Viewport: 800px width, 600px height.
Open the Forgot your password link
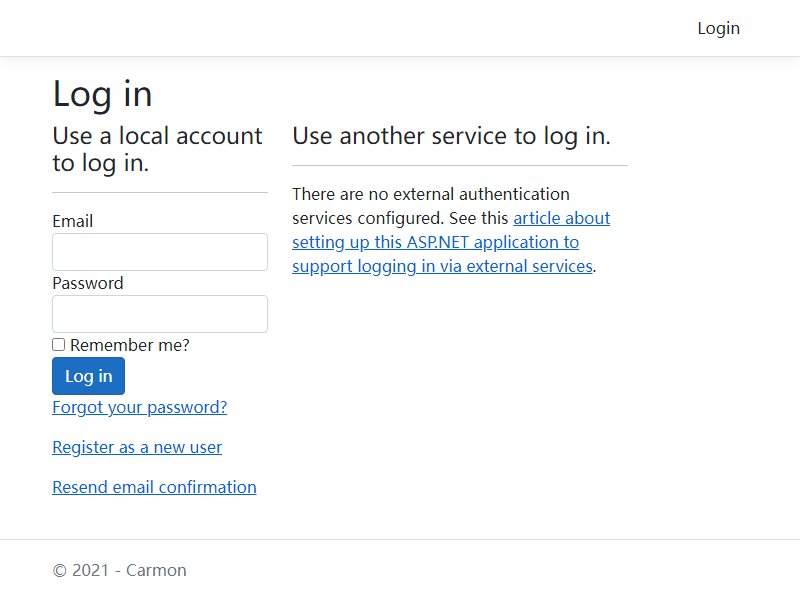(x=140, y=407)
